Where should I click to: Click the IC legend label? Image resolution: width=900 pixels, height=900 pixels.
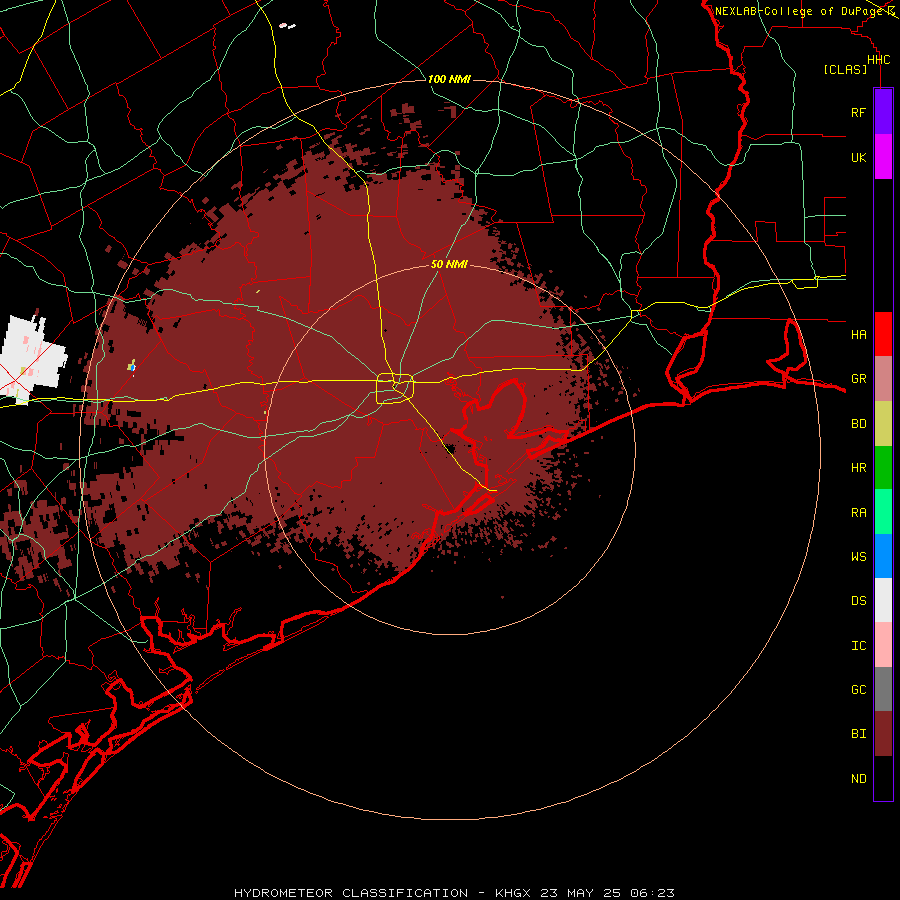858,646
